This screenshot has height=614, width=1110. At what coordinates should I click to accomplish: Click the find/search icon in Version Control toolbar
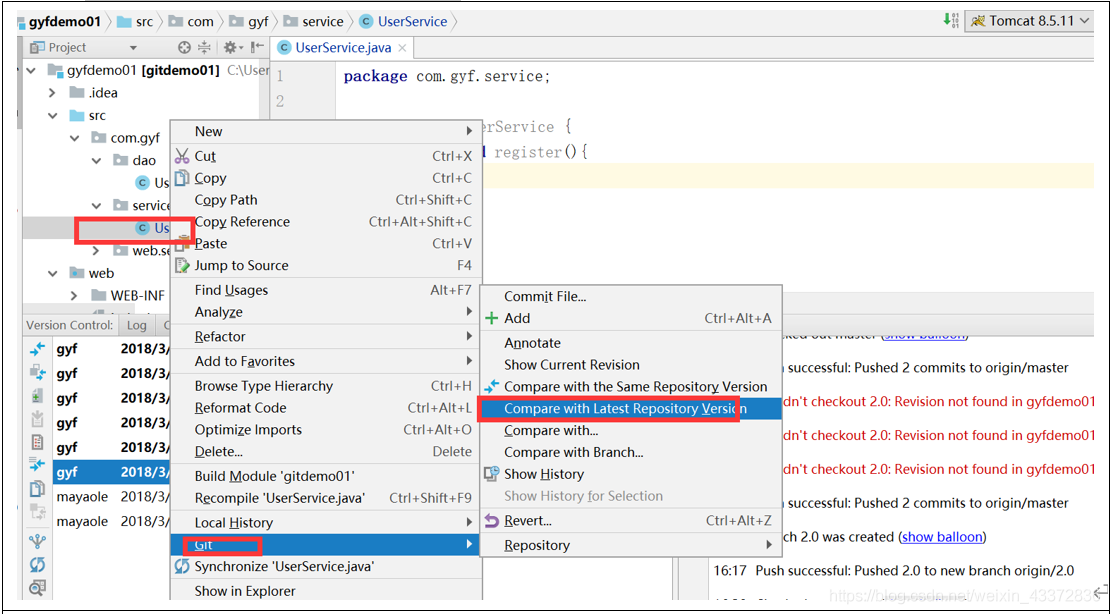[x=37, y=588]
